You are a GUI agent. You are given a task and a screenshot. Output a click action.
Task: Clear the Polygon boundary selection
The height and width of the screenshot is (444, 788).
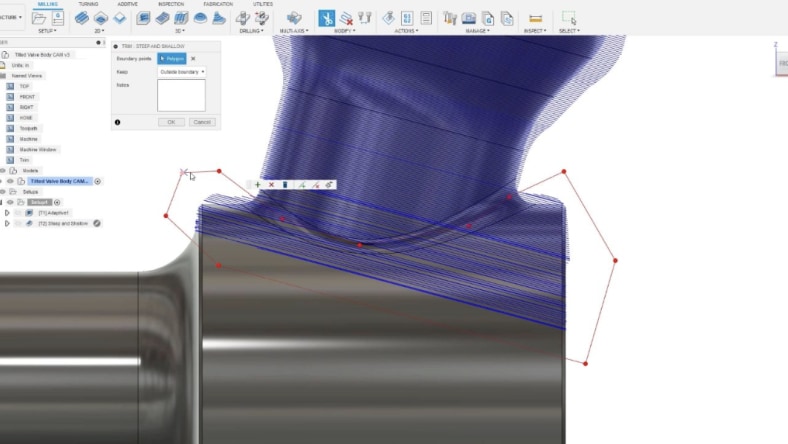193,59
